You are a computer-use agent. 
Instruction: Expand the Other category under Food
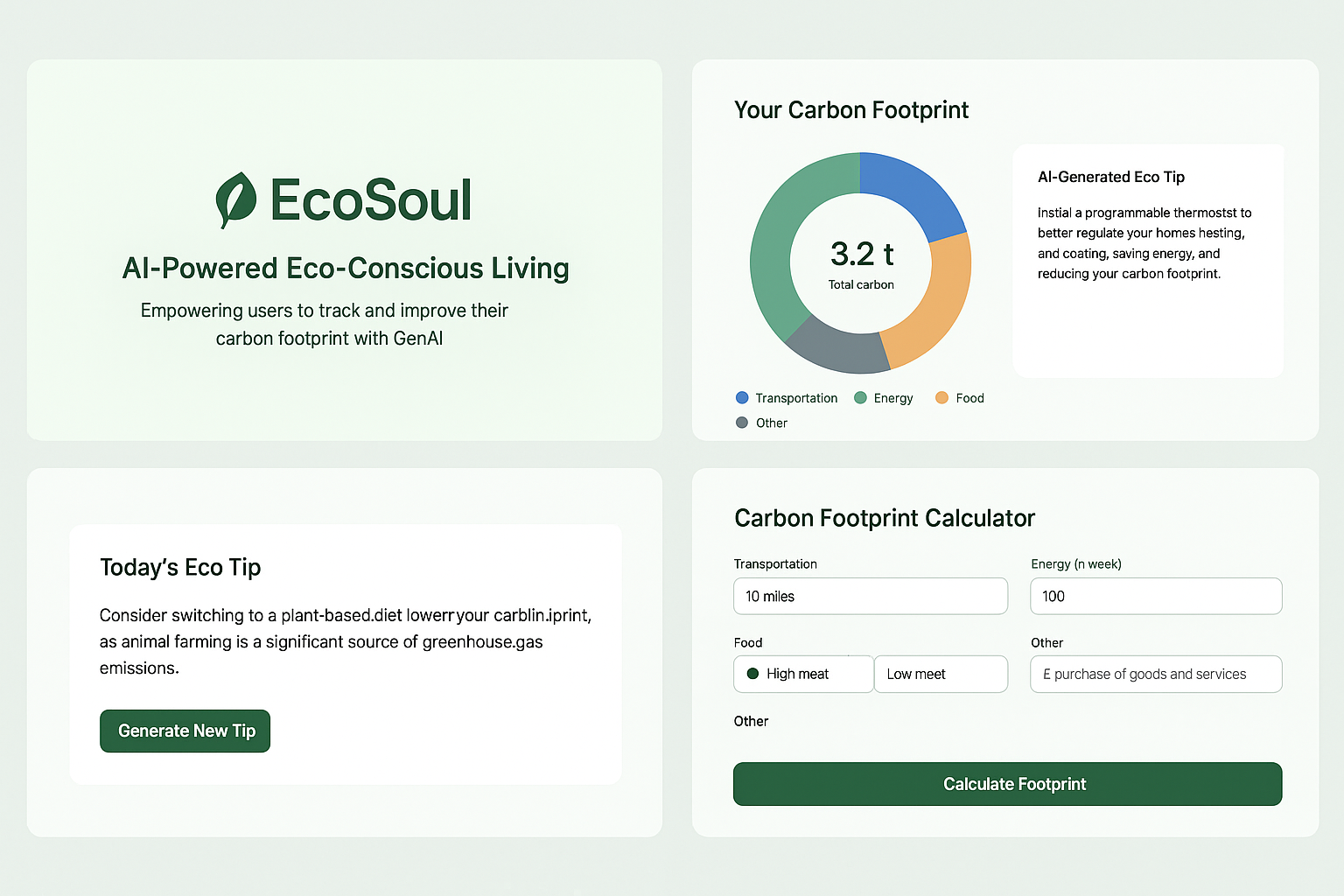click(x=751, y=721)
